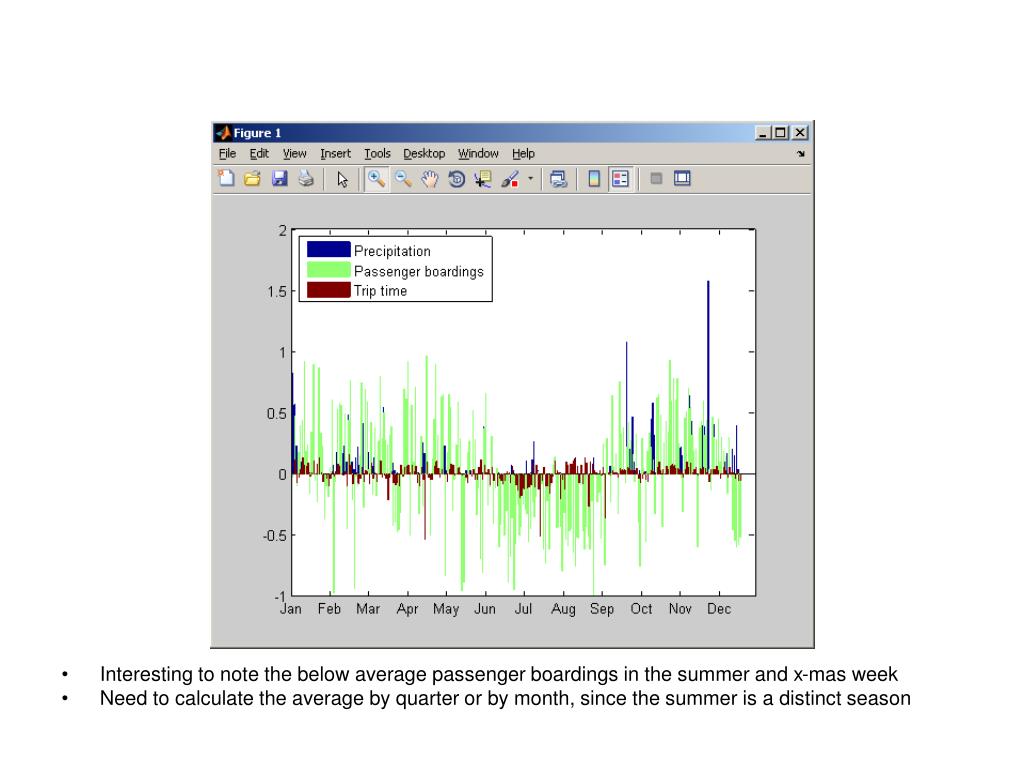Screen dimensions: 1024x768
Task: Click the Hide Plot Tools icon
Action: pos(656,178)
